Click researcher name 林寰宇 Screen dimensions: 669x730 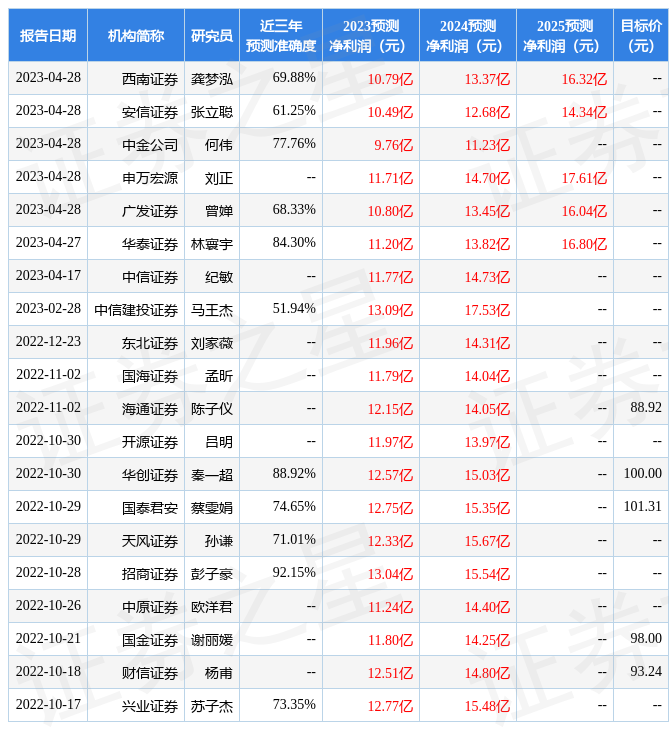pos(212,244)
